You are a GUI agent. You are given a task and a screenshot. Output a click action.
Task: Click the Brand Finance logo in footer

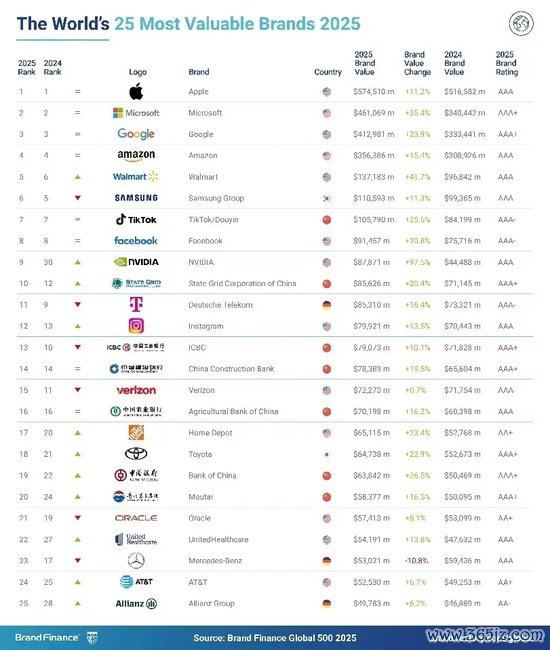(56, 638)
